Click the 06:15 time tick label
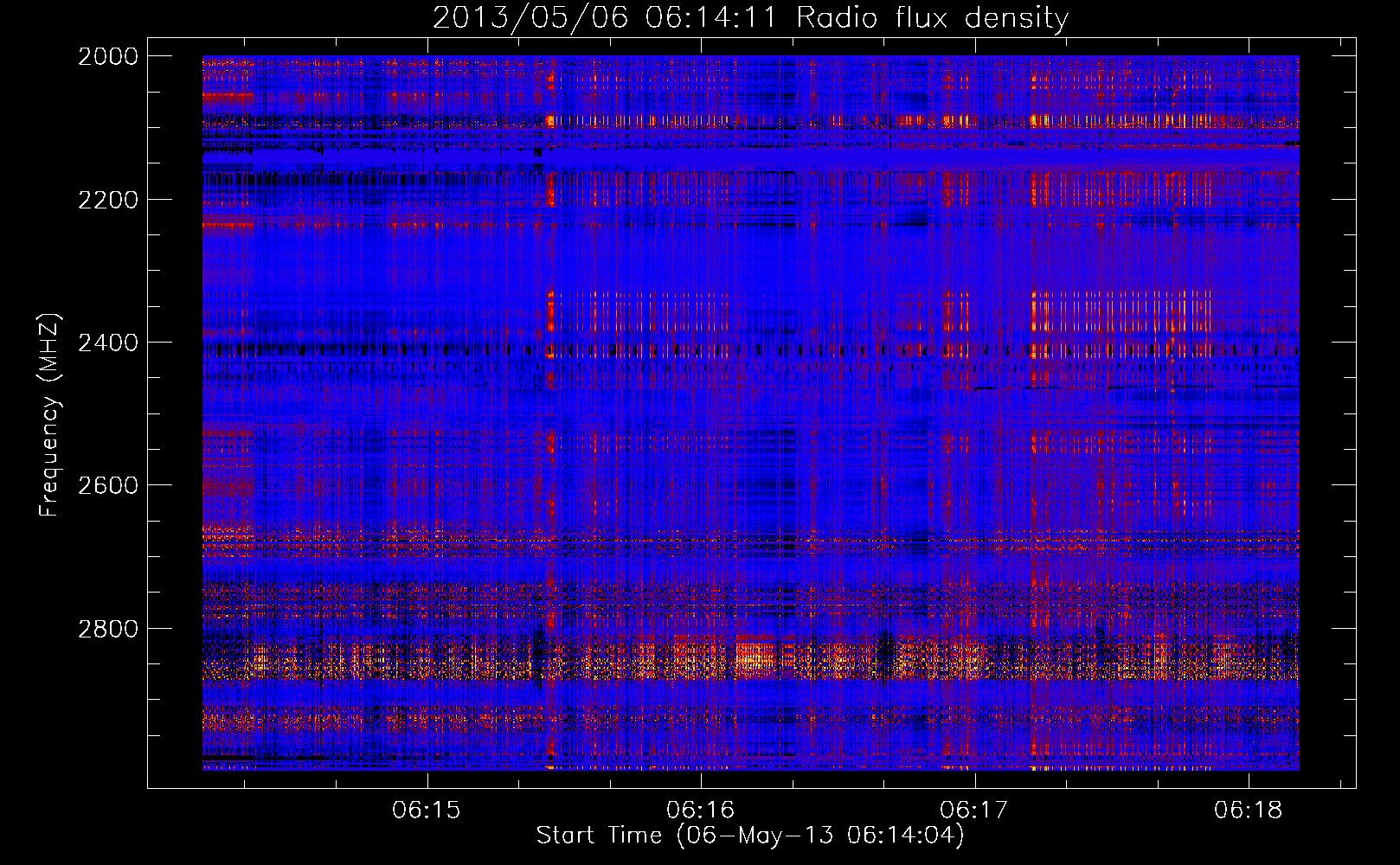 tap(427, 810)
